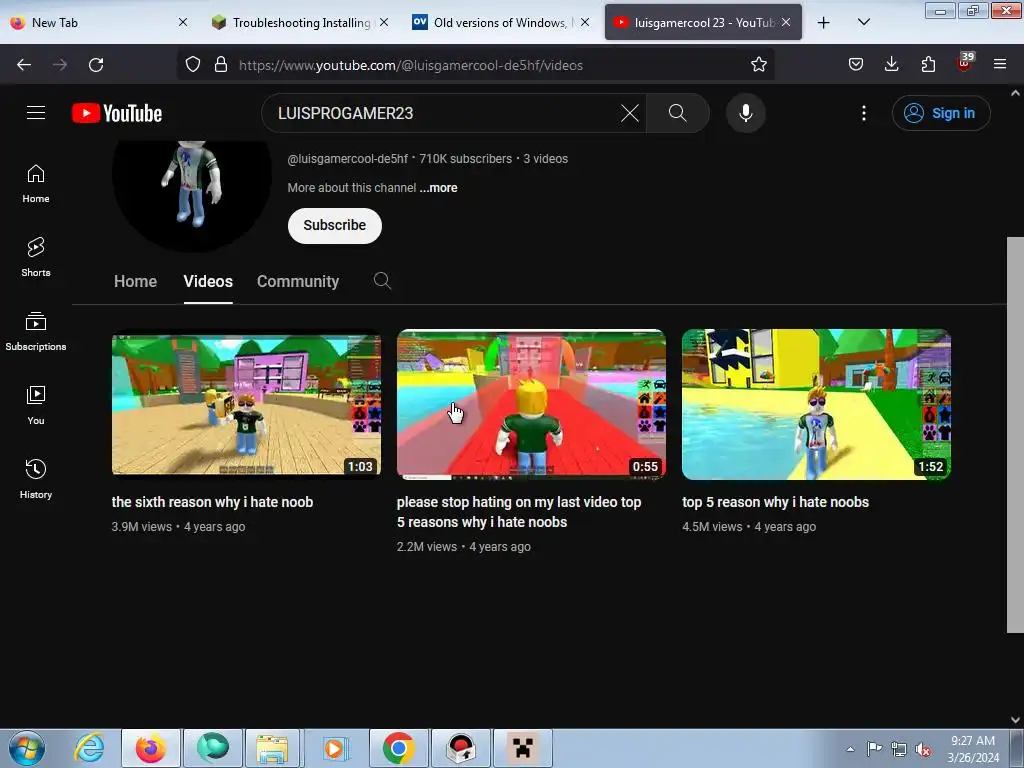Show site security padlock info
Screen dimensions: 1024x768
[x=221, y=65]
